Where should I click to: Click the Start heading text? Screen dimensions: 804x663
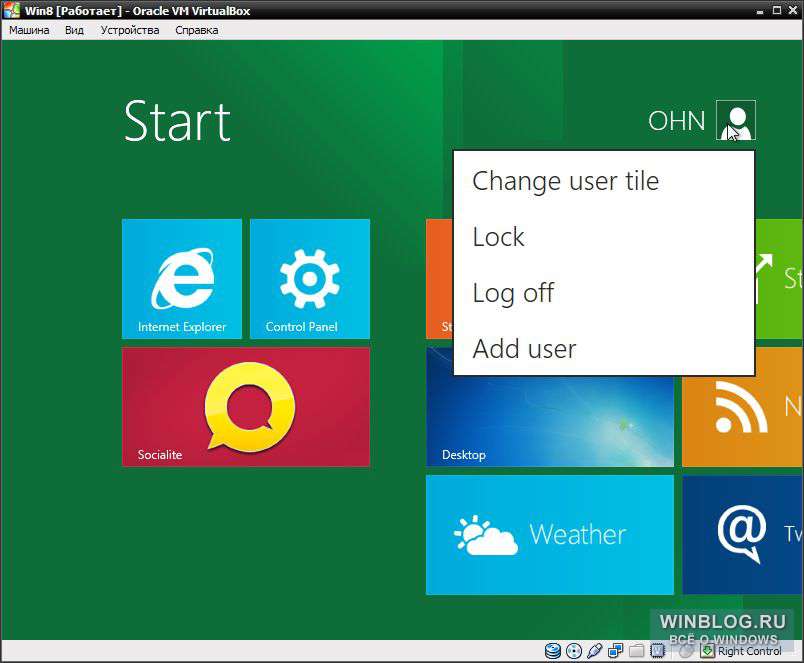(177, 121)
